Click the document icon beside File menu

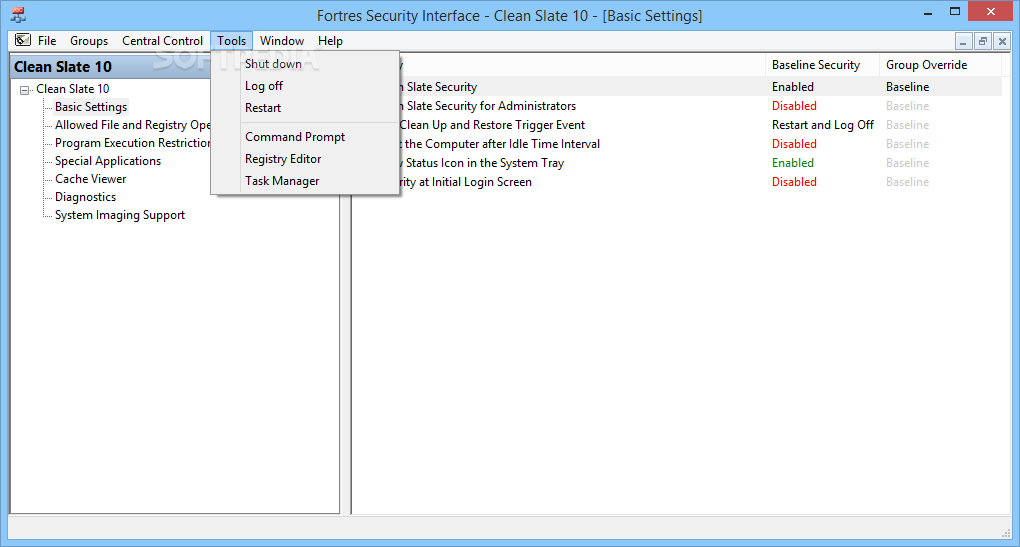(23, 40)
